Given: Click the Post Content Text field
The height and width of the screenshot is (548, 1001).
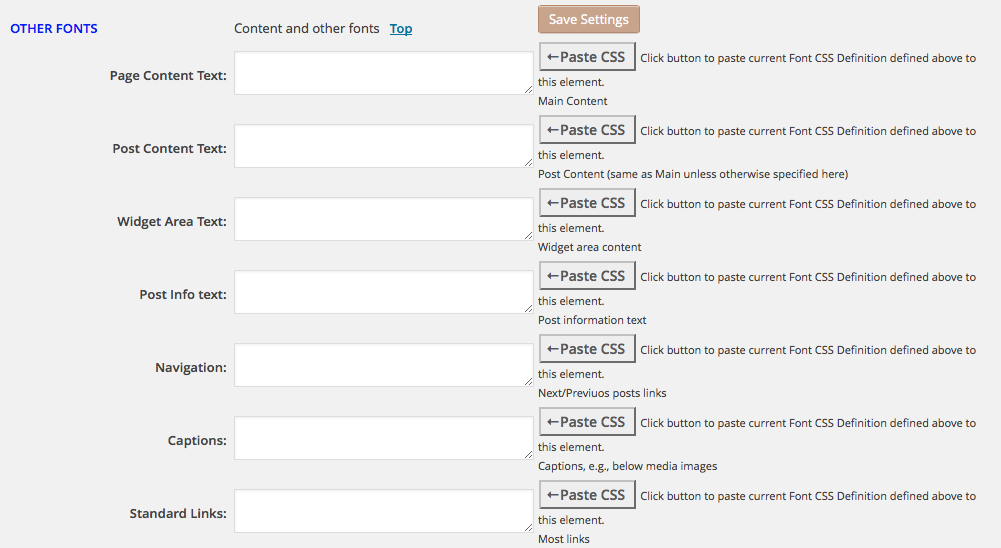Looking at the screenshot, I should 383,146.
